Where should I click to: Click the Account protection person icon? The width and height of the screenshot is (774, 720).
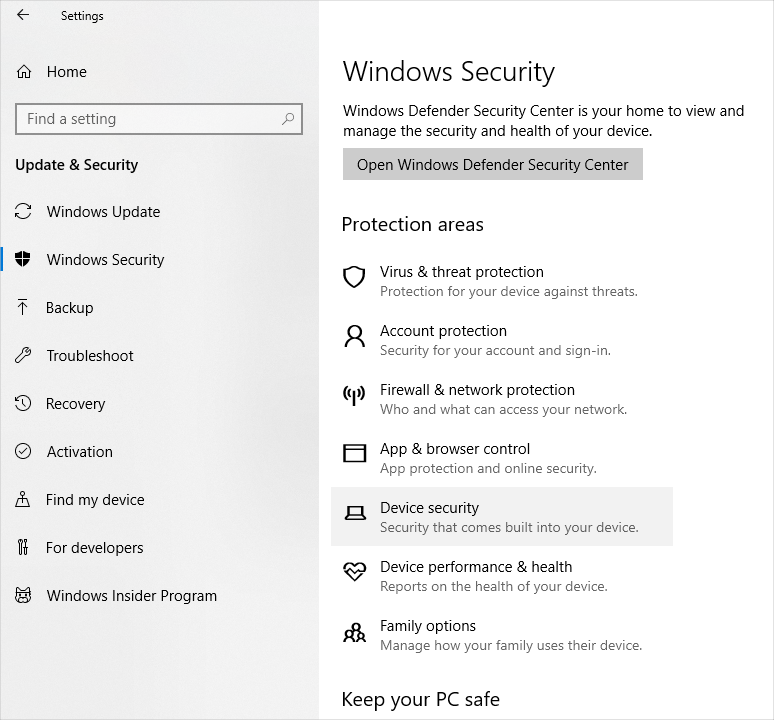[x=354, y=336]
